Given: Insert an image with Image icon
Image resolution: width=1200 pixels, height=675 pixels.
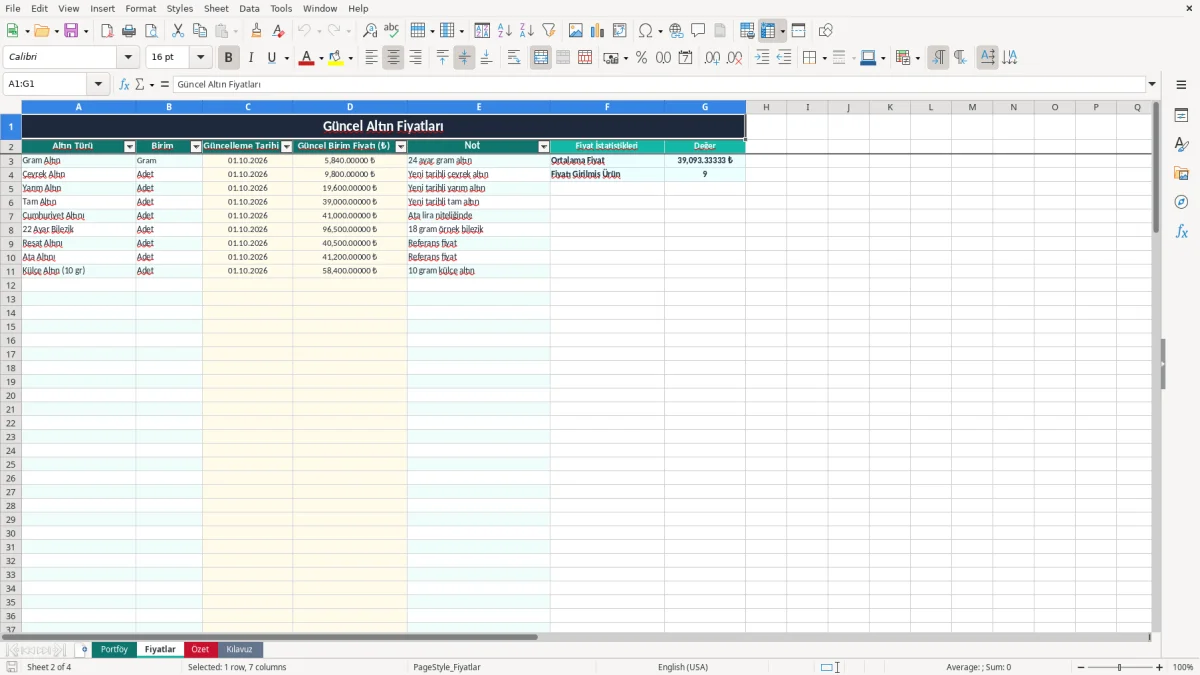Looking at the screenshot, I should [x=576, y=31].
